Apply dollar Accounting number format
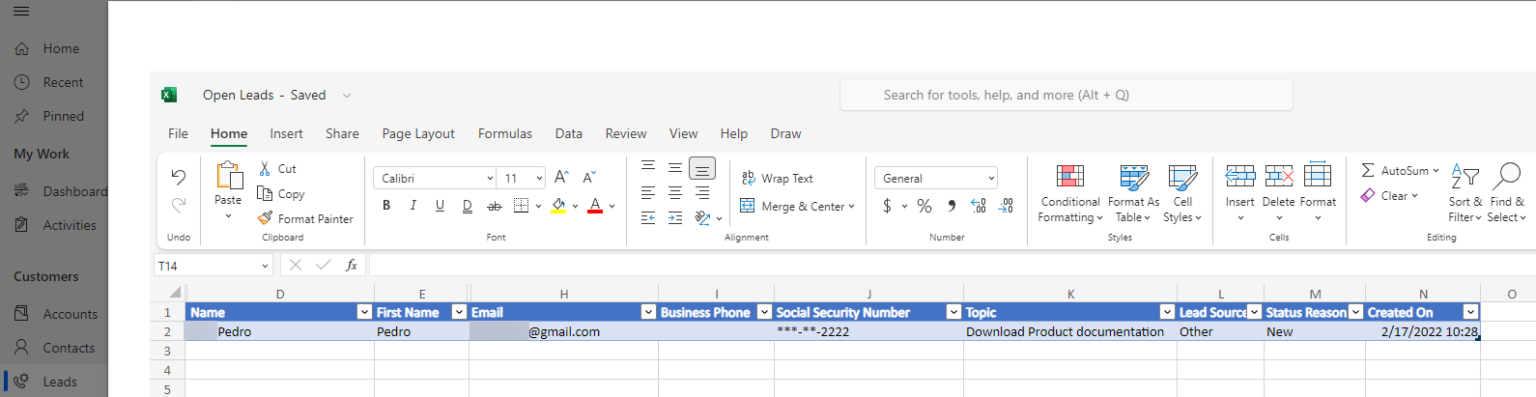The image size is (1536, 397). (887, 206)
